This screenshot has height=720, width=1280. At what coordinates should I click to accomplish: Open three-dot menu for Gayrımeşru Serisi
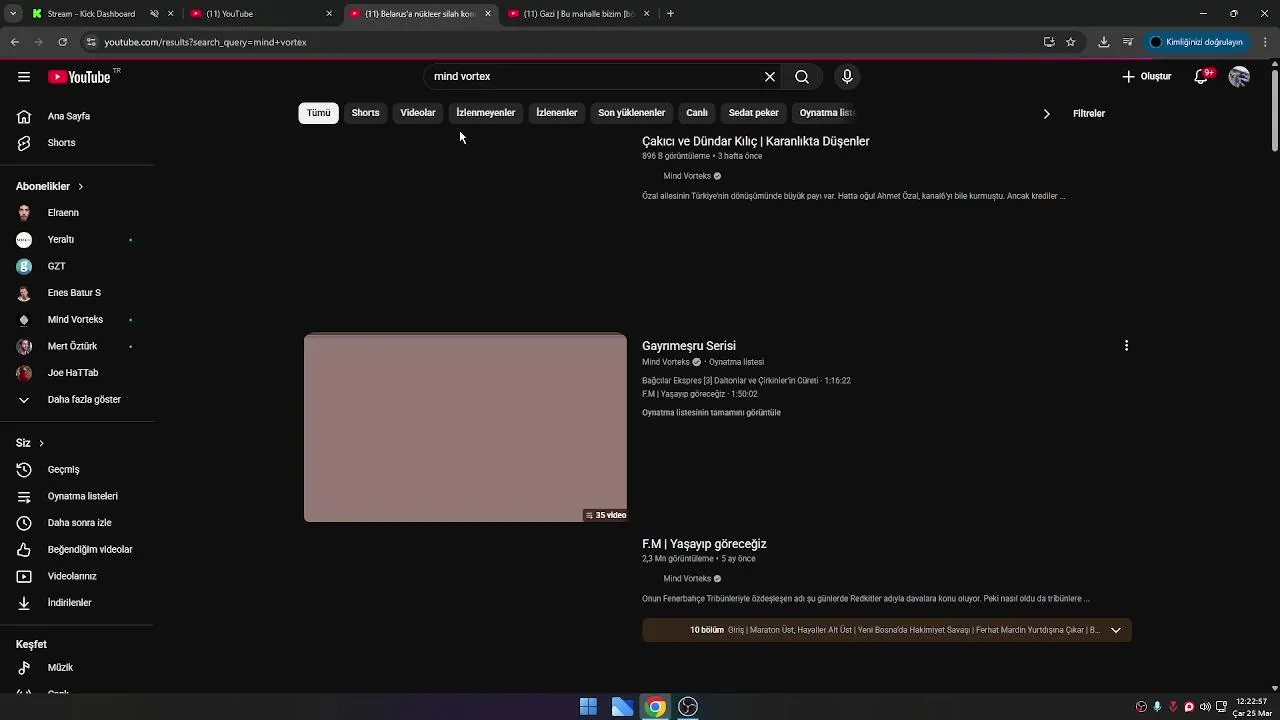click(x=1126, y=346)
